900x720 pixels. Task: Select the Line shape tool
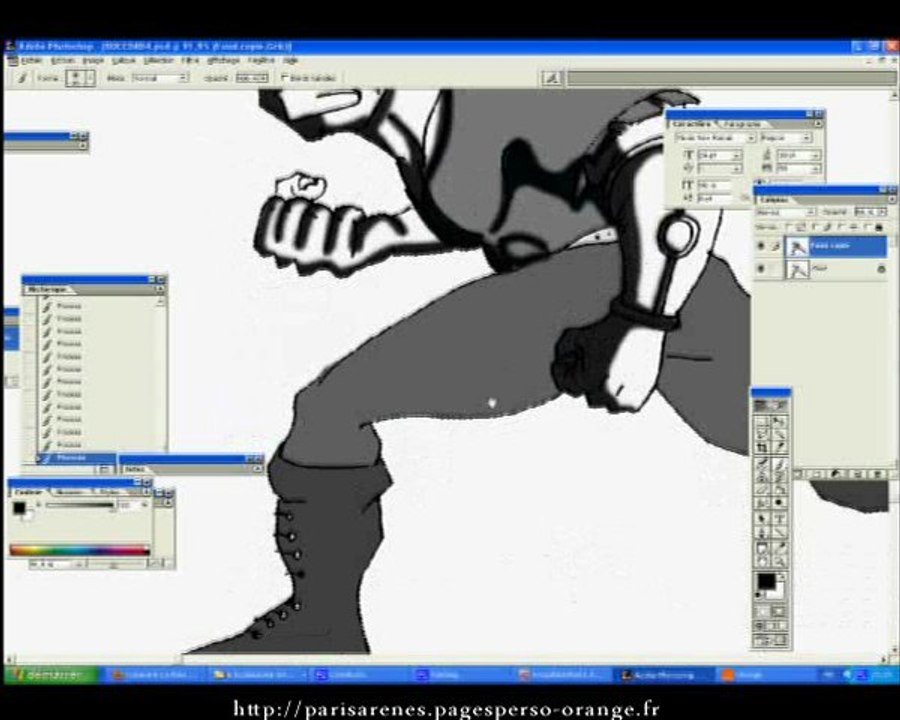(779, 533)
